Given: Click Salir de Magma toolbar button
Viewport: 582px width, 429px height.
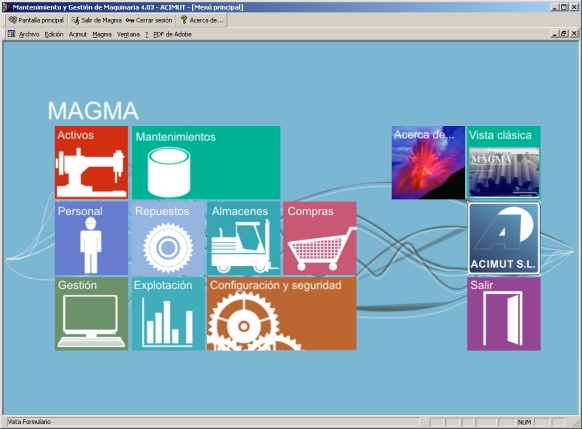Looking at the screenshot, I should pyautogui.click(x=97, y=20).
